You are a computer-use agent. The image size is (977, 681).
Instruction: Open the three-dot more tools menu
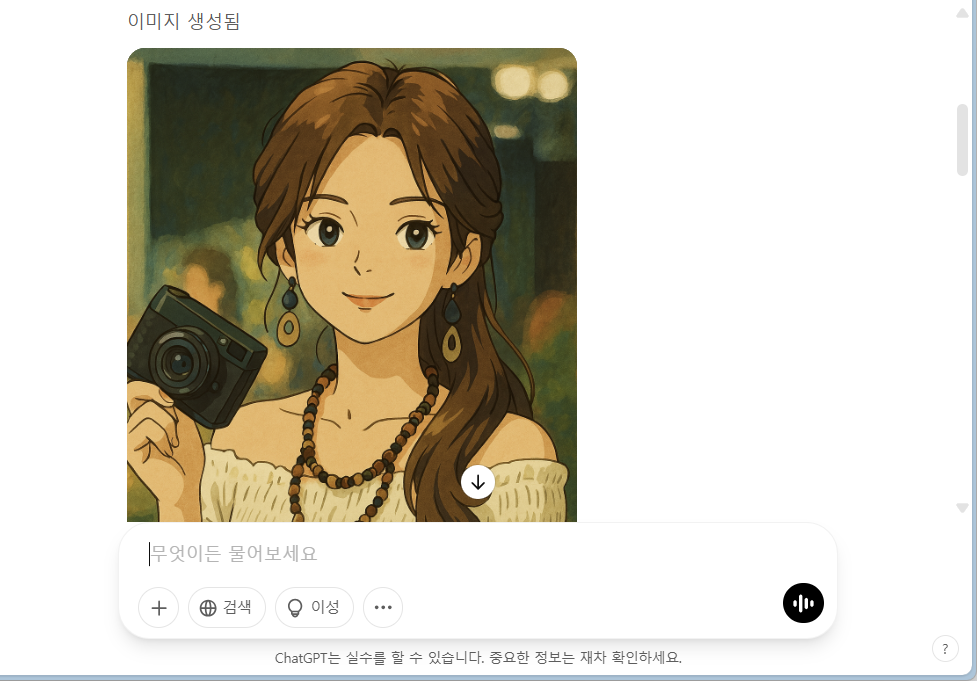(x=383, y=607)
